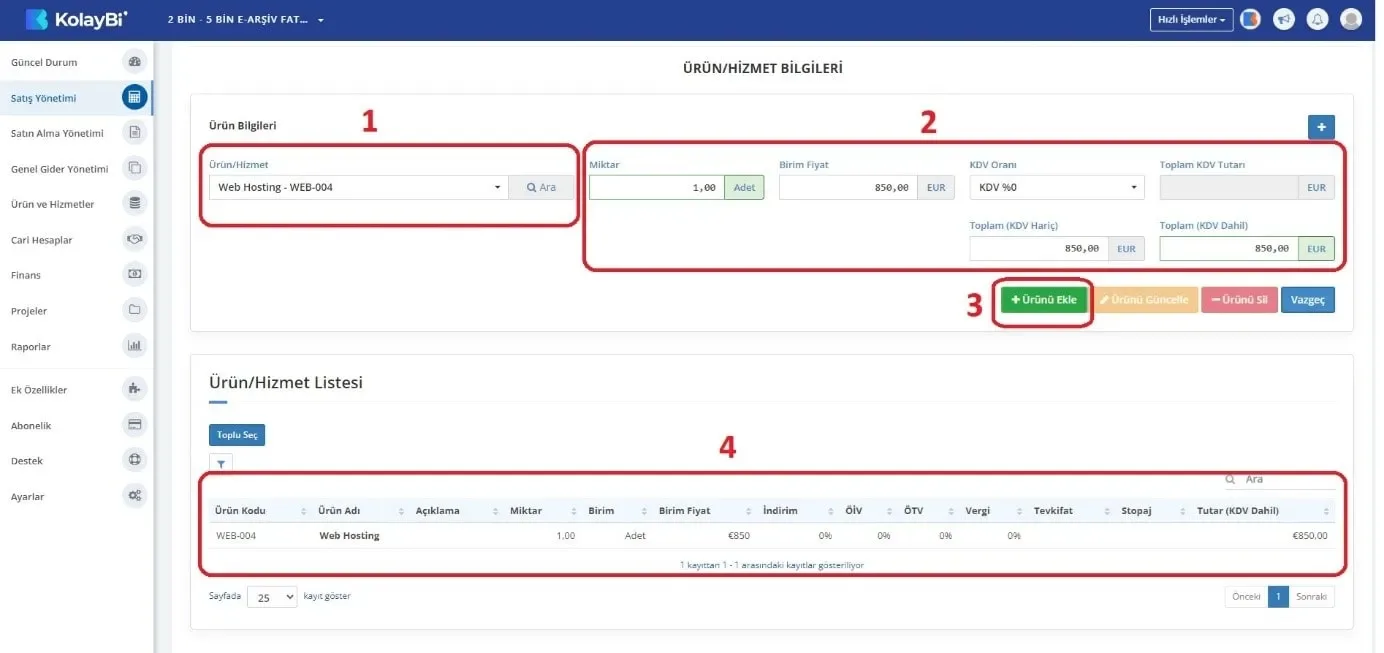Select the Cari Hesaplar menu item
Viewport: 1384px width, 653px height.
(42, 240)
